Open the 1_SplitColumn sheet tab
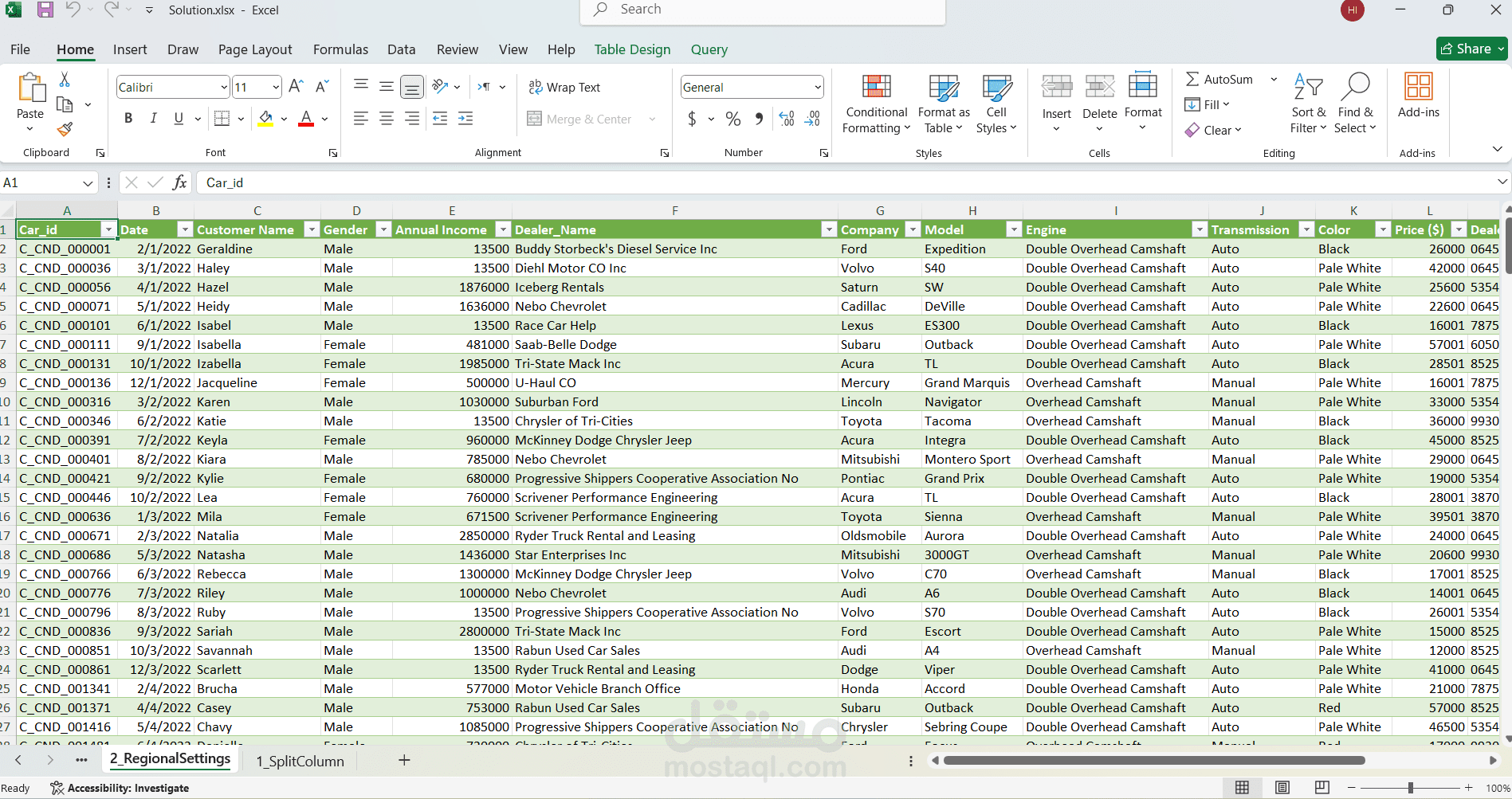The height and width of the screenshot is (799, 1512). (300, 761)
